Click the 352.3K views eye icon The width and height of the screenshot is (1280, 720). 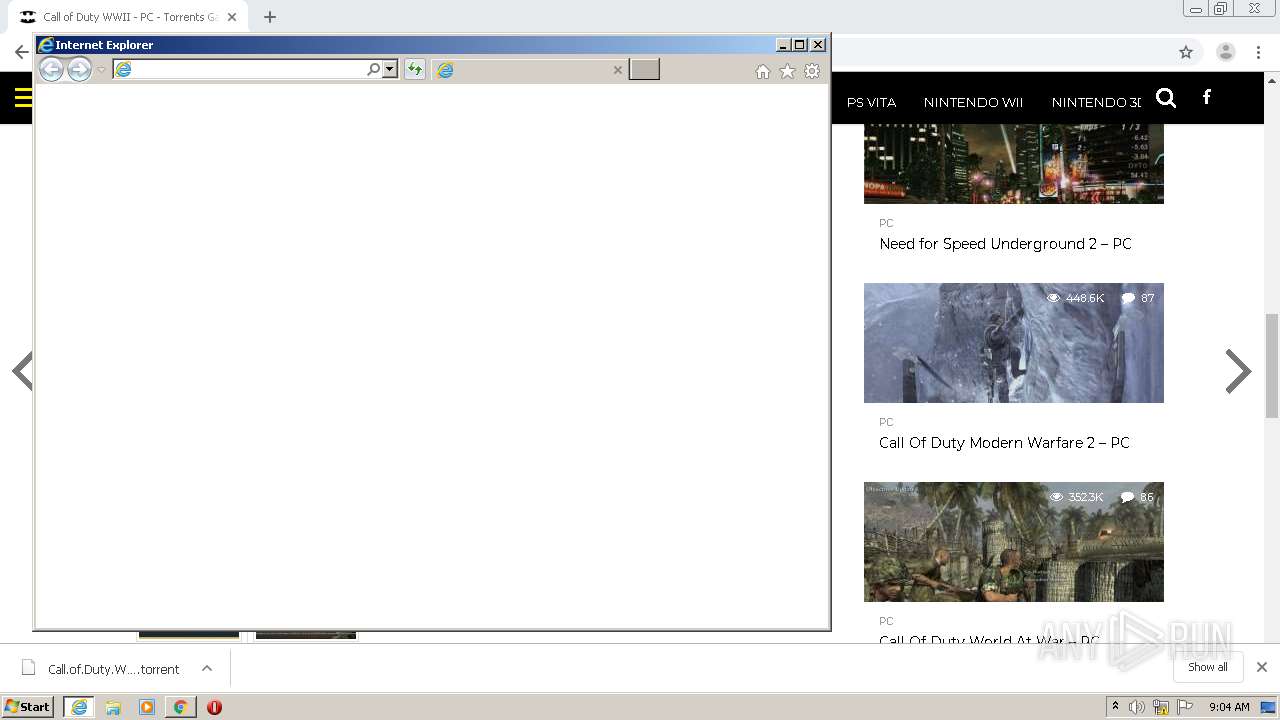click(1056, 497)
